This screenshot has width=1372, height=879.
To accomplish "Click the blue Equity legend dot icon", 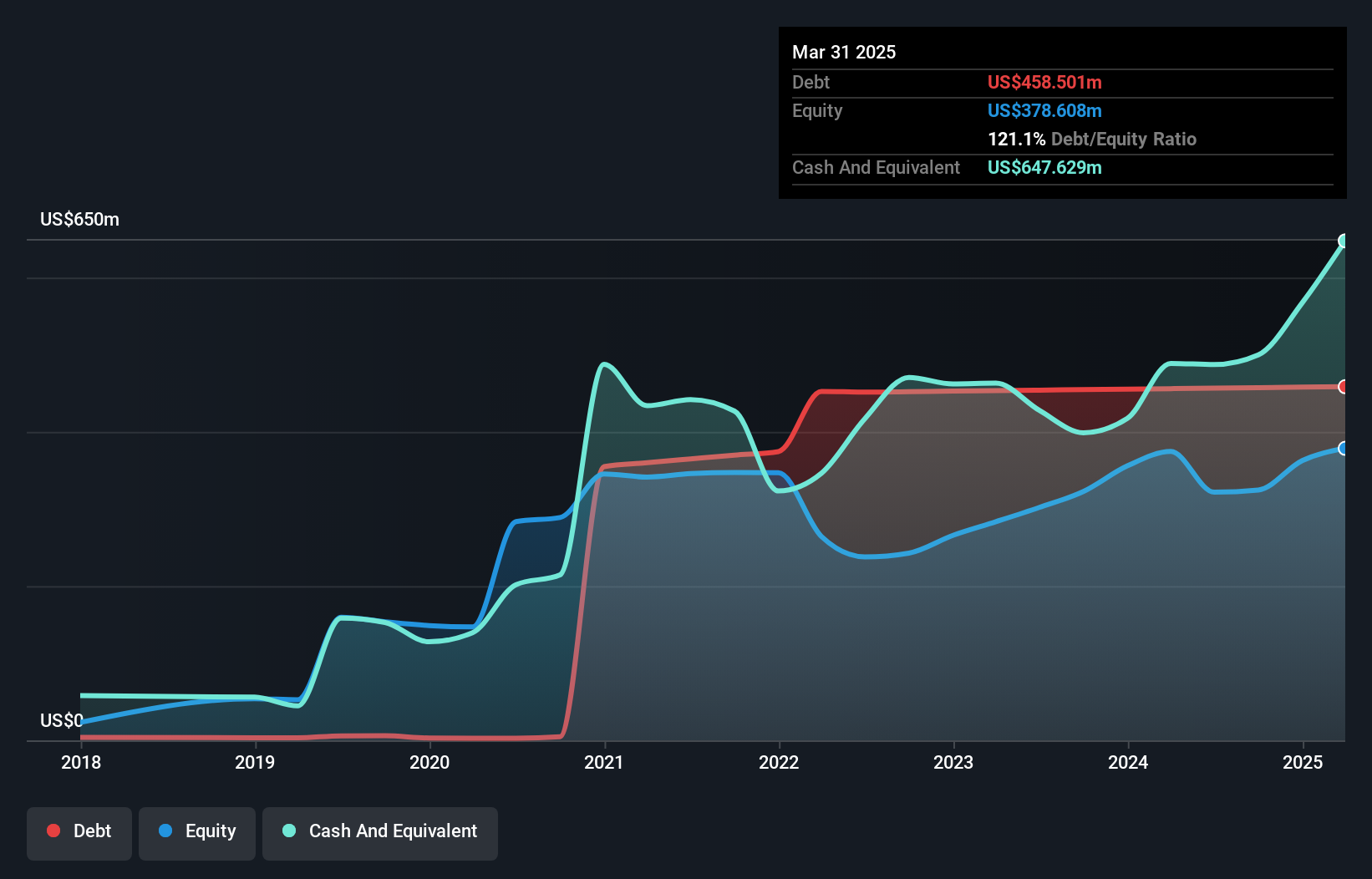I will point(166,831).
